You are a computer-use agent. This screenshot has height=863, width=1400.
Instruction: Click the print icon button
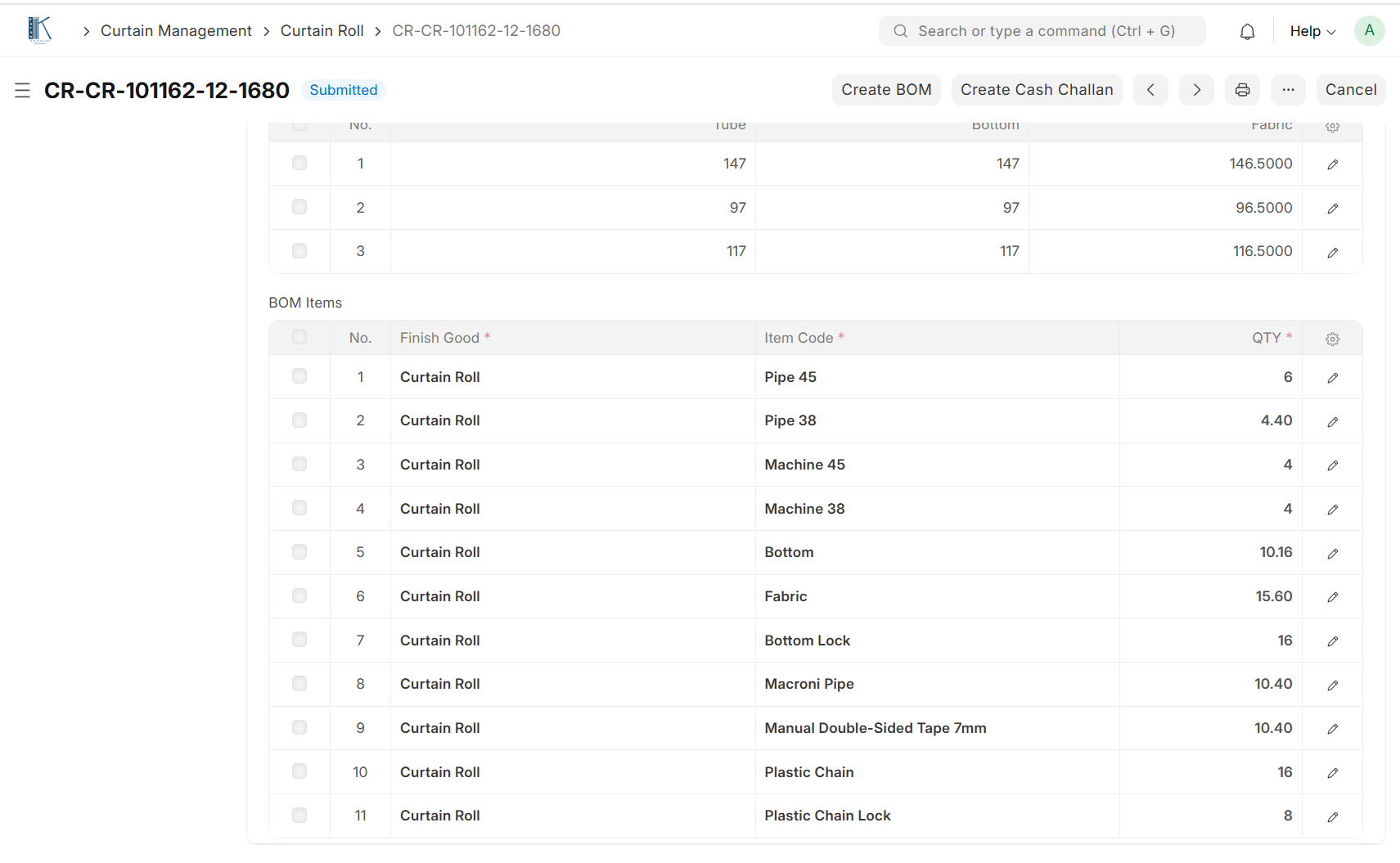click(1242, 90)
